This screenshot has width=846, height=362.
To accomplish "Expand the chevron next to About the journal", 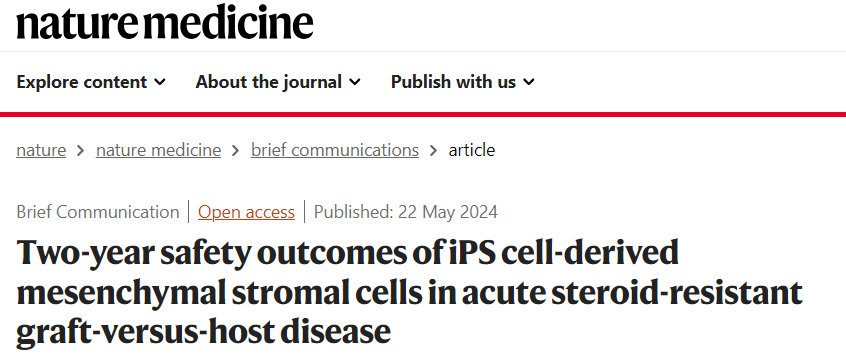I will tap(354, 82).
